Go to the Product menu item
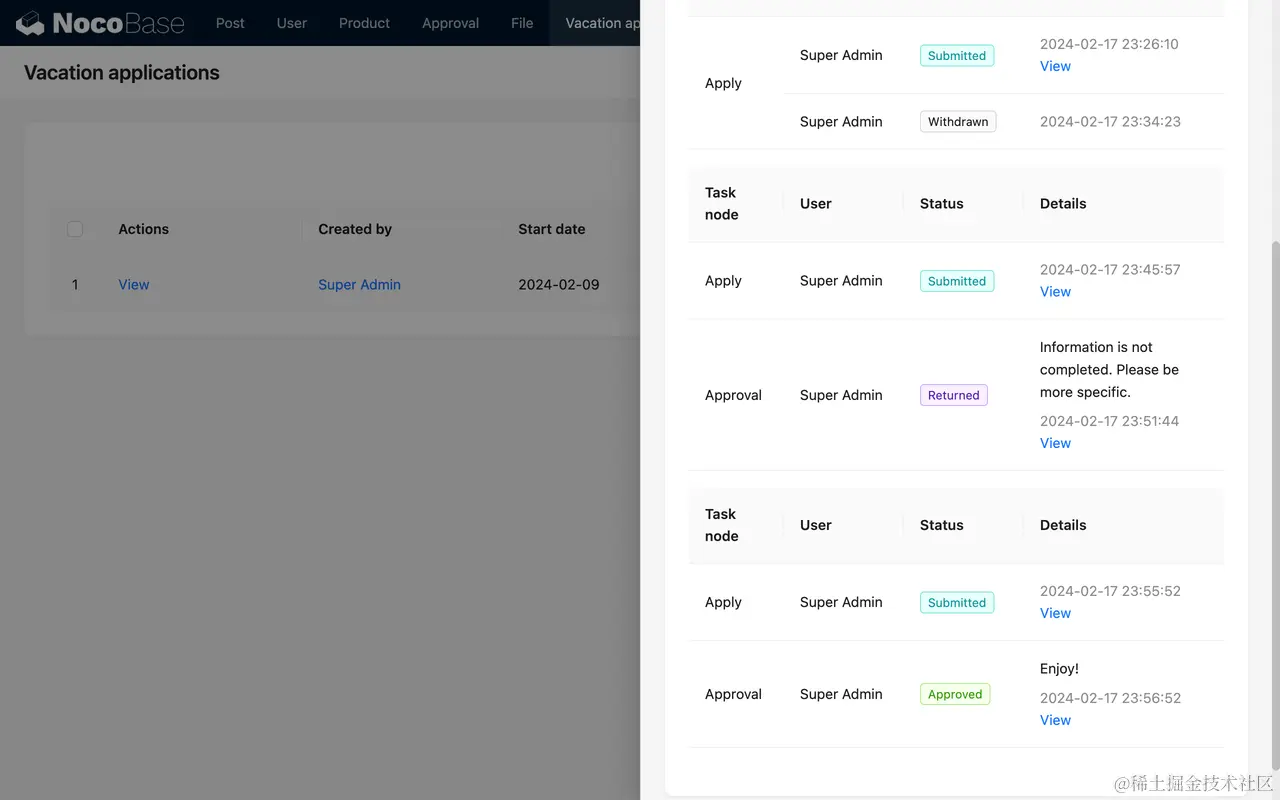The image size is (1280, 800). 364,23
